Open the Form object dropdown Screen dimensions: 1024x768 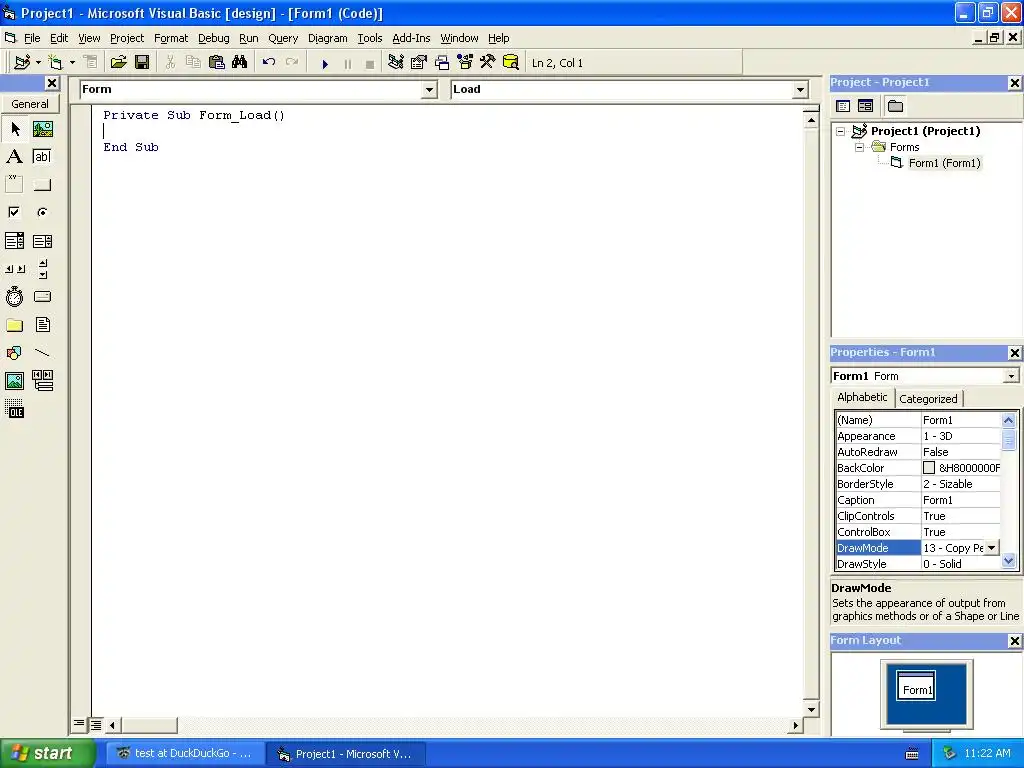click(429, 89)
